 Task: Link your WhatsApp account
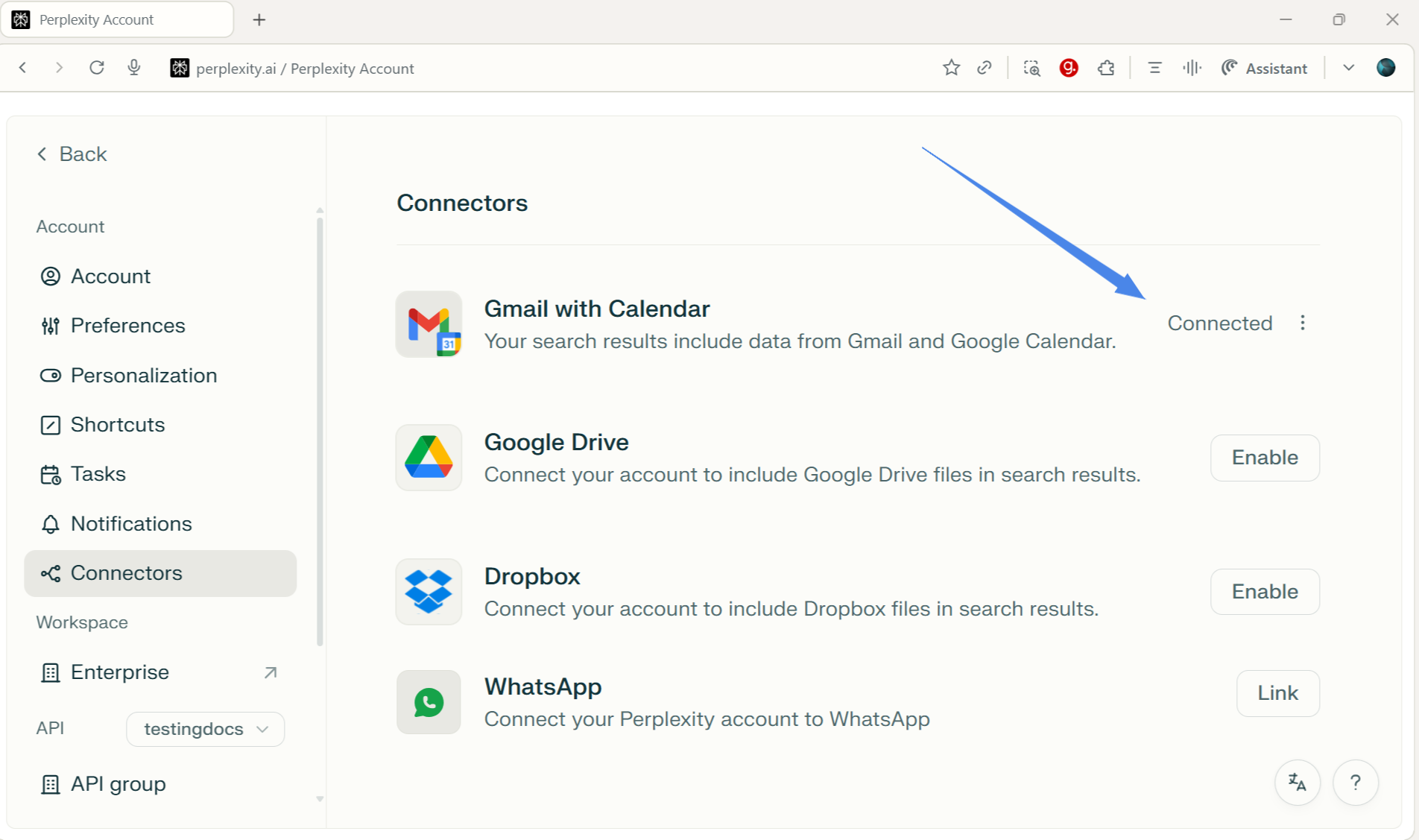pyautogui.click(x=1277, y=693)
